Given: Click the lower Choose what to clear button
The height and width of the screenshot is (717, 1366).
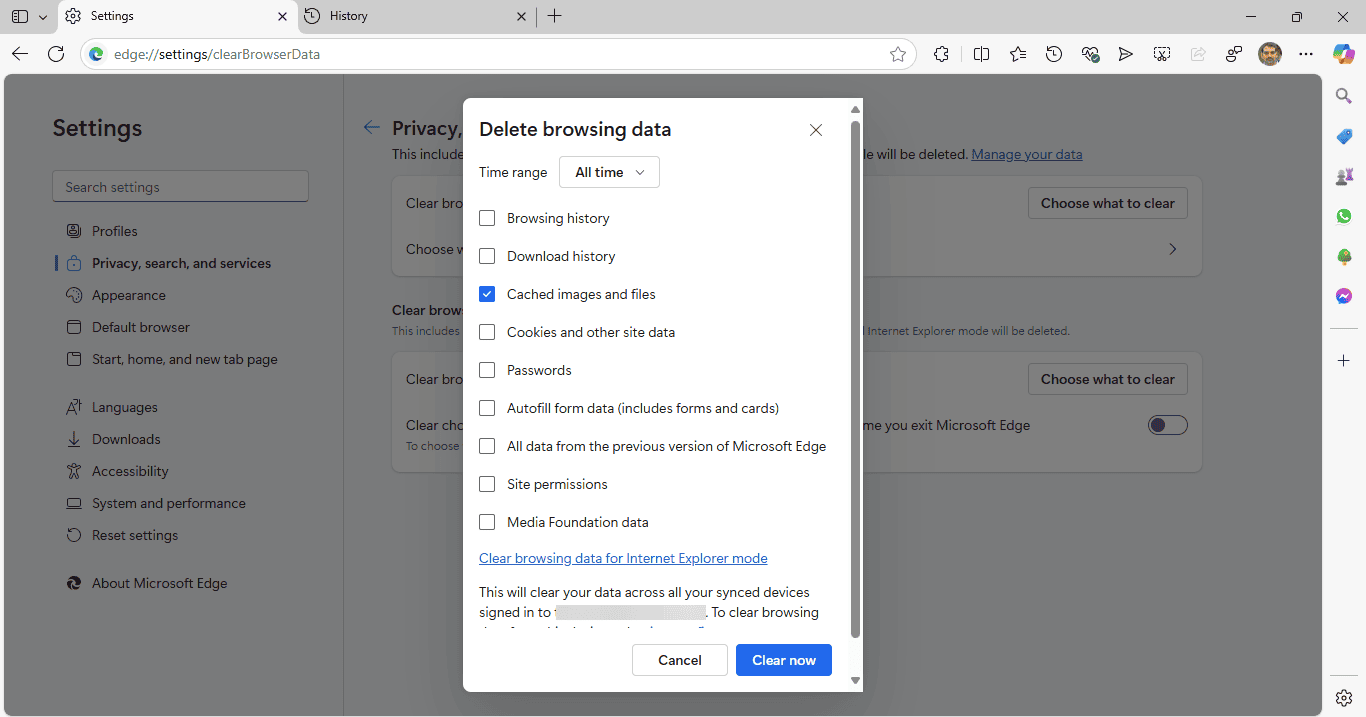Looking at the screenshot, I should 1107,379.
